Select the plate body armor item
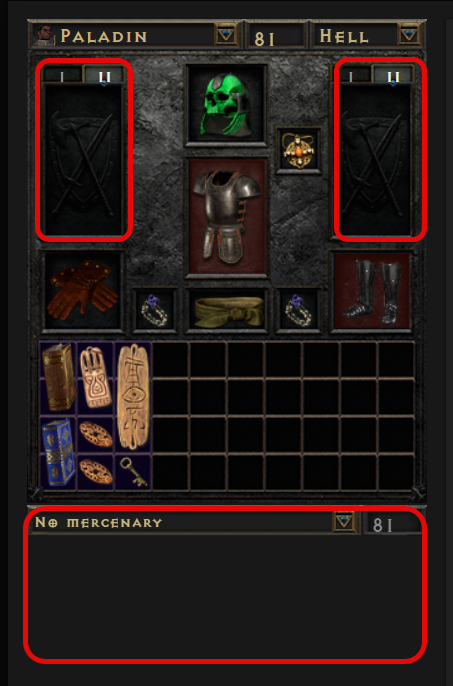453x686 pixels. click(226, 217)
